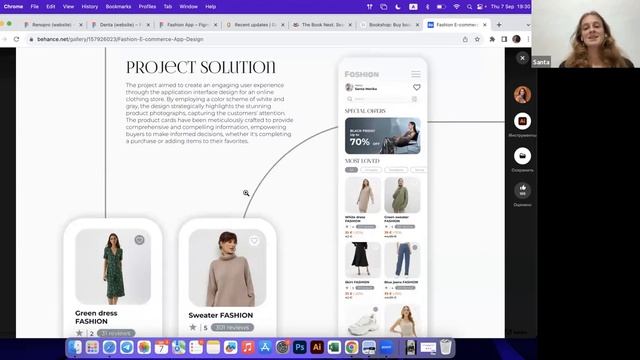
Task: Launch Music from the dock
Action: point(248,347)
